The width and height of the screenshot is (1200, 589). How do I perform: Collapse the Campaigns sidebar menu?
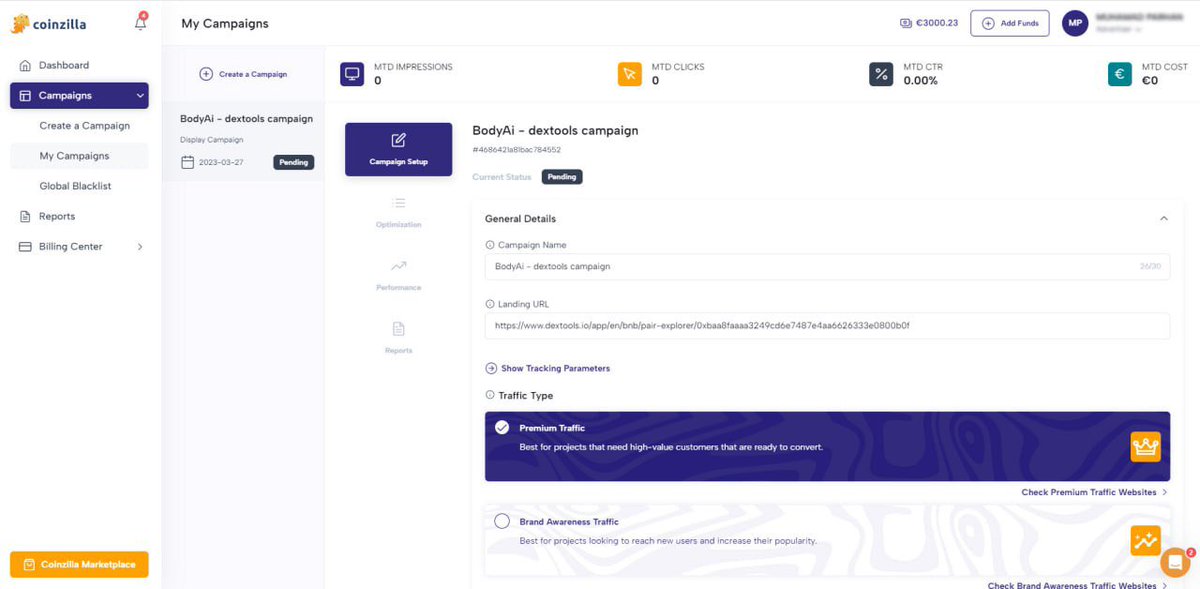click(x=140, y=96)
